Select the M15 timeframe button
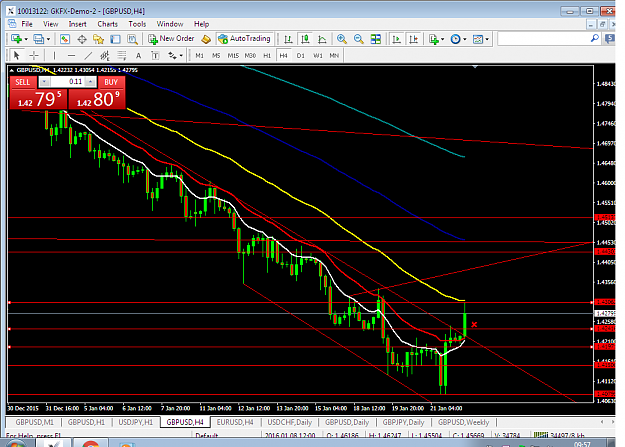625x447 pixels. tap(233, 56)
